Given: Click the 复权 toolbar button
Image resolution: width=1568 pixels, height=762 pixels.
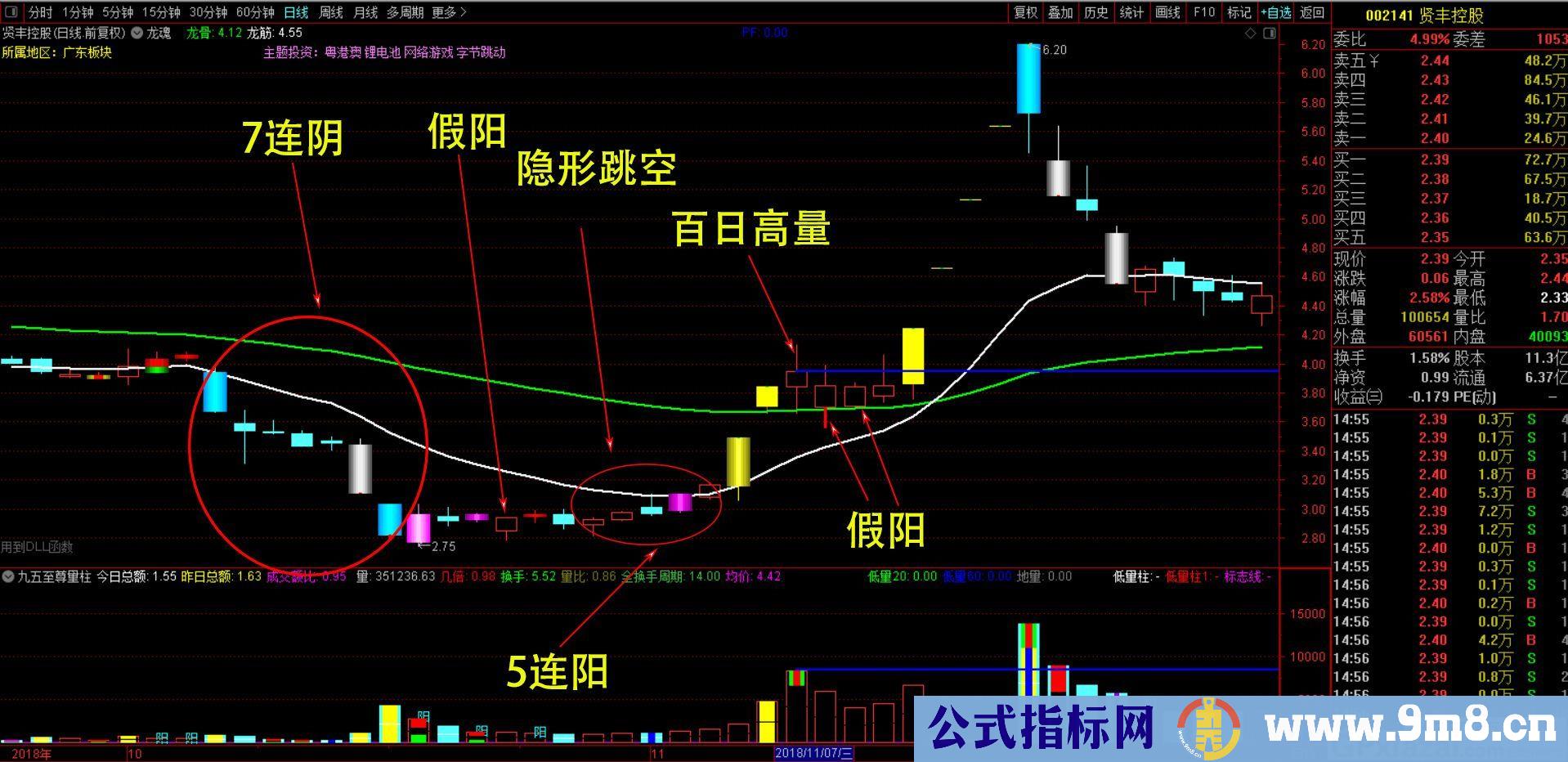Looking at the screenshot, I should coord(1025,12).
